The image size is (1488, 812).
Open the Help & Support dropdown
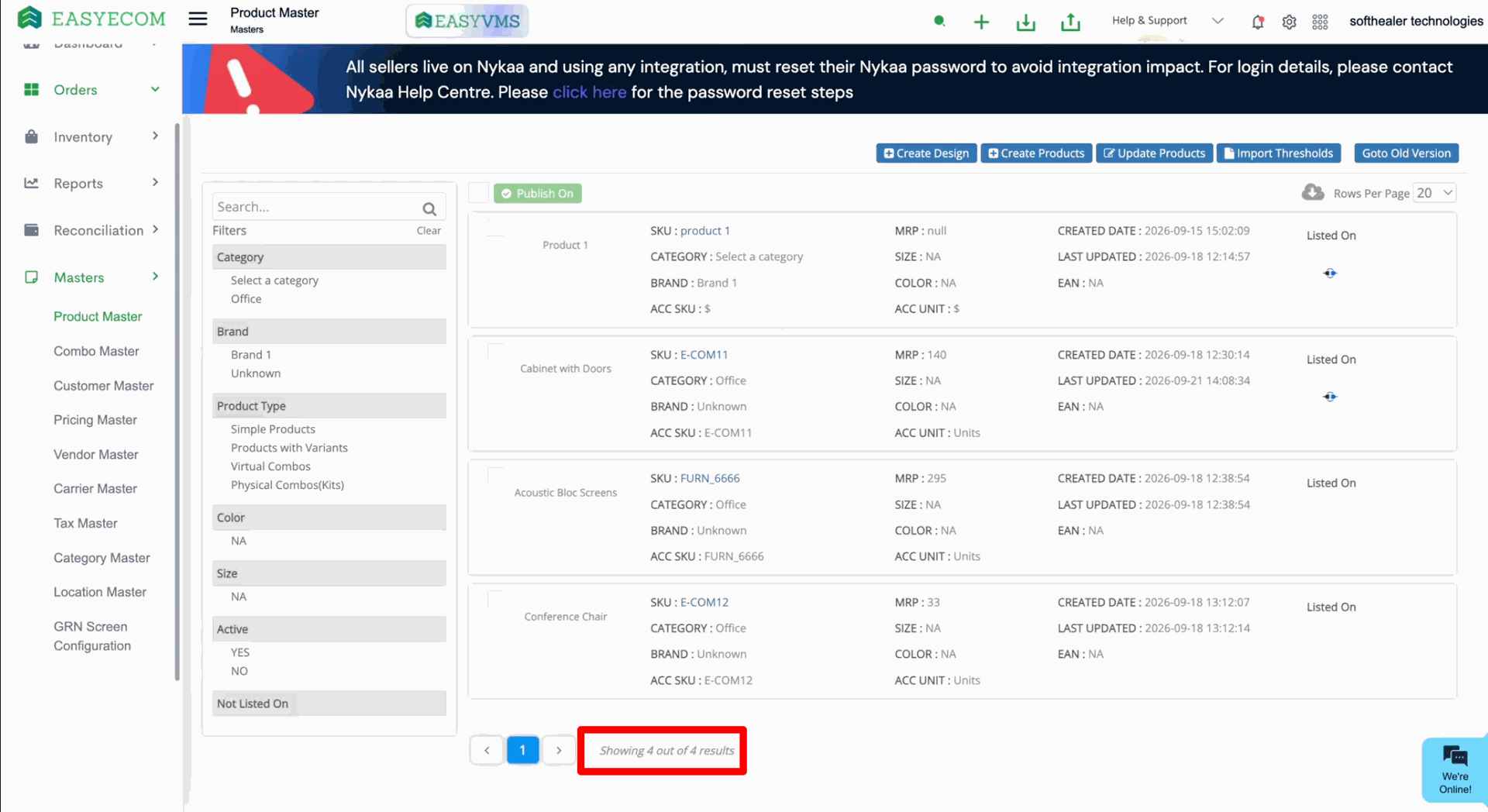pyautogui.click(x=1167, y=21)
